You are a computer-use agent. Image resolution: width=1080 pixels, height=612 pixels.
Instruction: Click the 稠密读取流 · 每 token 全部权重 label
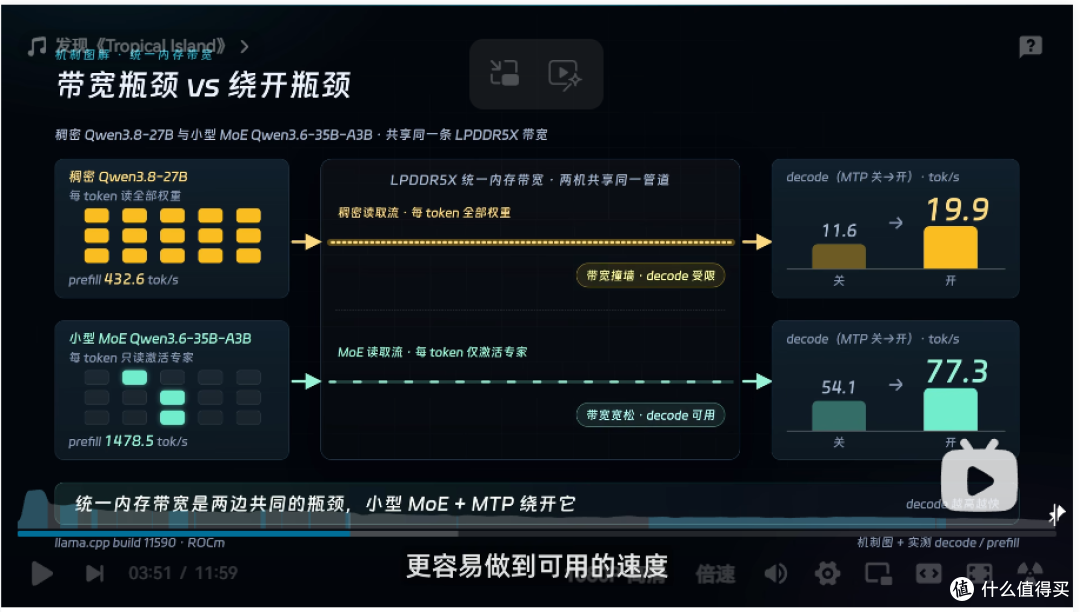(424, 213)
